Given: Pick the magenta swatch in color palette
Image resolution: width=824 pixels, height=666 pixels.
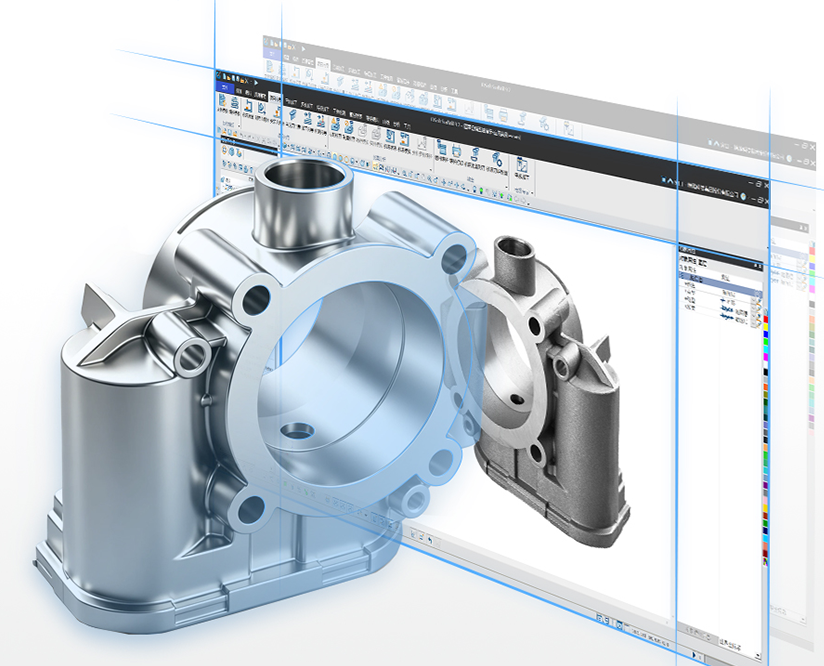Looking at the screenshot, I should [766, 357].
